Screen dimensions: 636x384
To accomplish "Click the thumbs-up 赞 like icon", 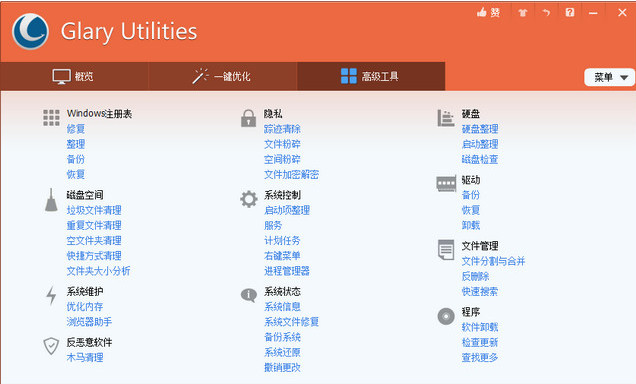I will click(x=488, y=13).
